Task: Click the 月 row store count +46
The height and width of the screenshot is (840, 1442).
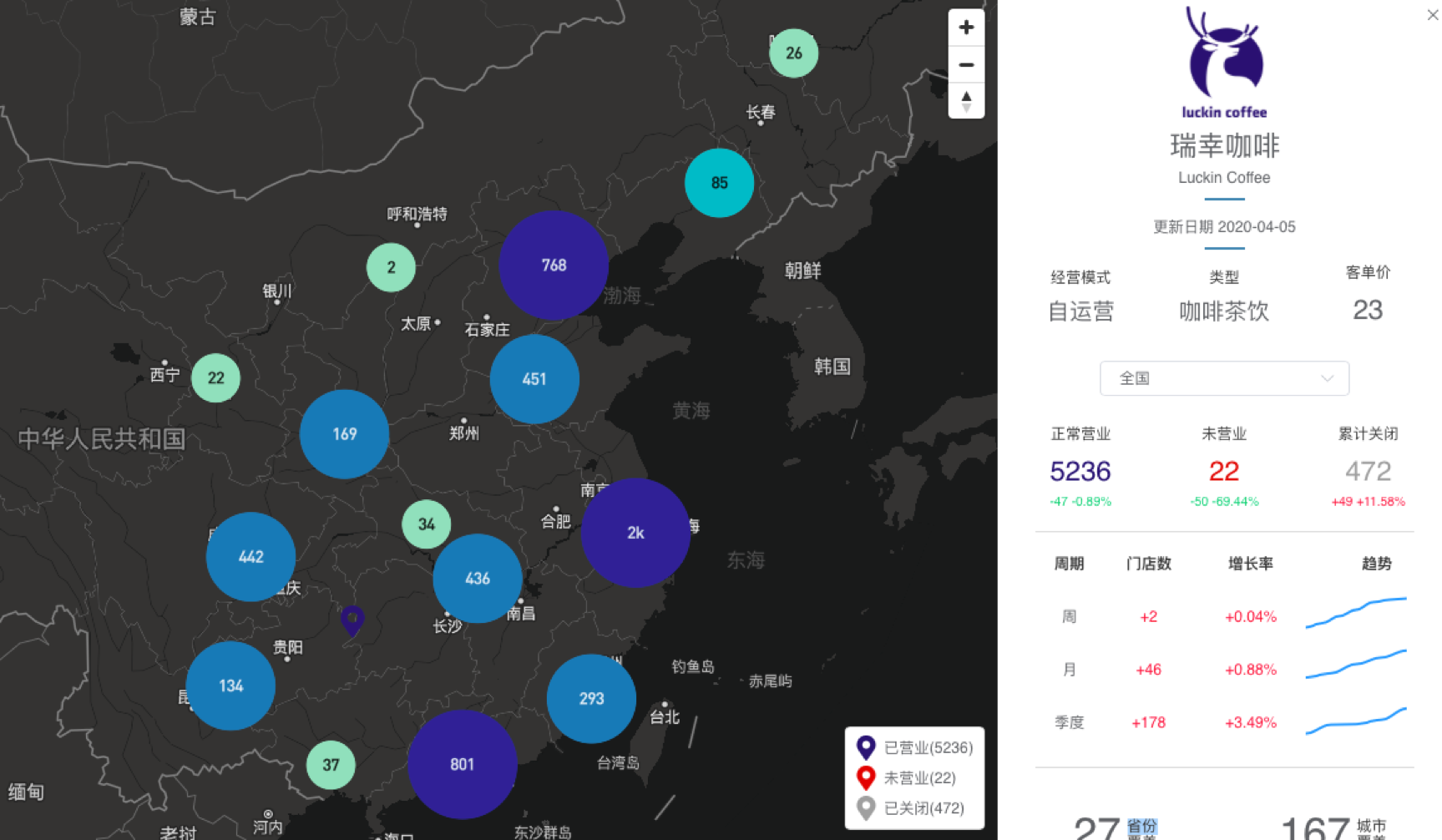Action: [x=1148, y=670]
